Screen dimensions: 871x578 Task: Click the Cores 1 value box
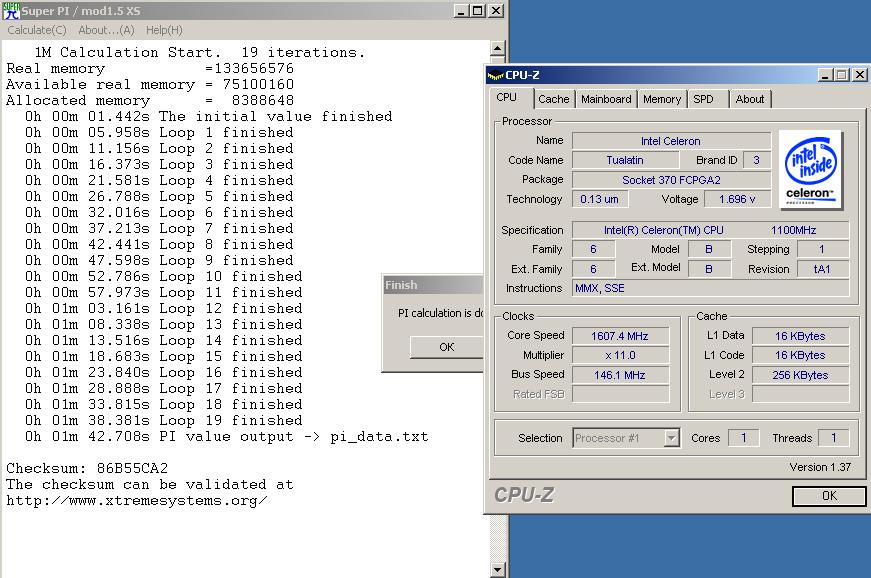click(x=743, y=438)
